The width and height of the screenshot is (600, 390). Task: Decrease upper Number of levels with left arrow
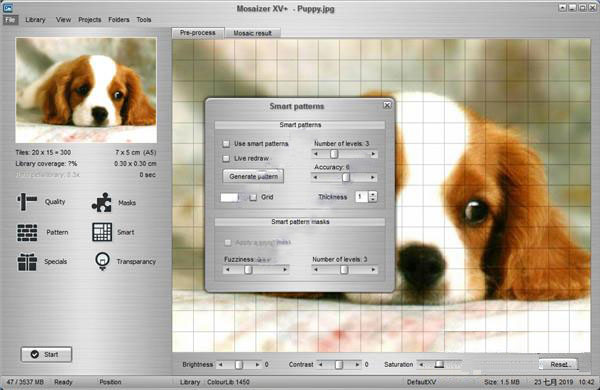pyautogui.click(x=316, y=154)
